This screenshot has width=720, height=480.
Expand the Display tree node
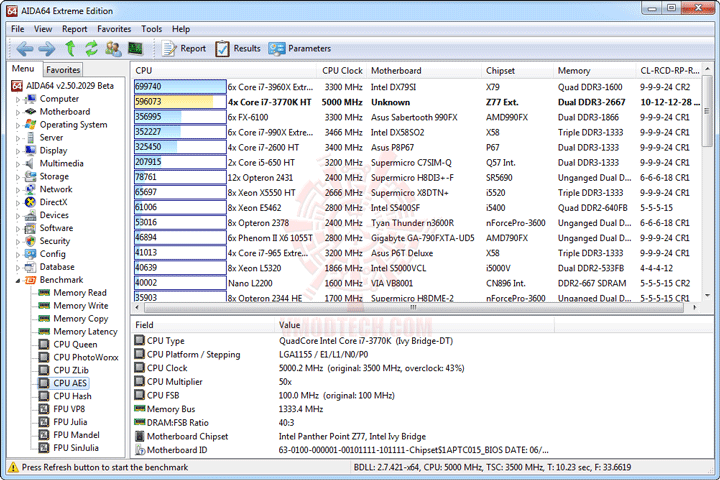(18, 151)
